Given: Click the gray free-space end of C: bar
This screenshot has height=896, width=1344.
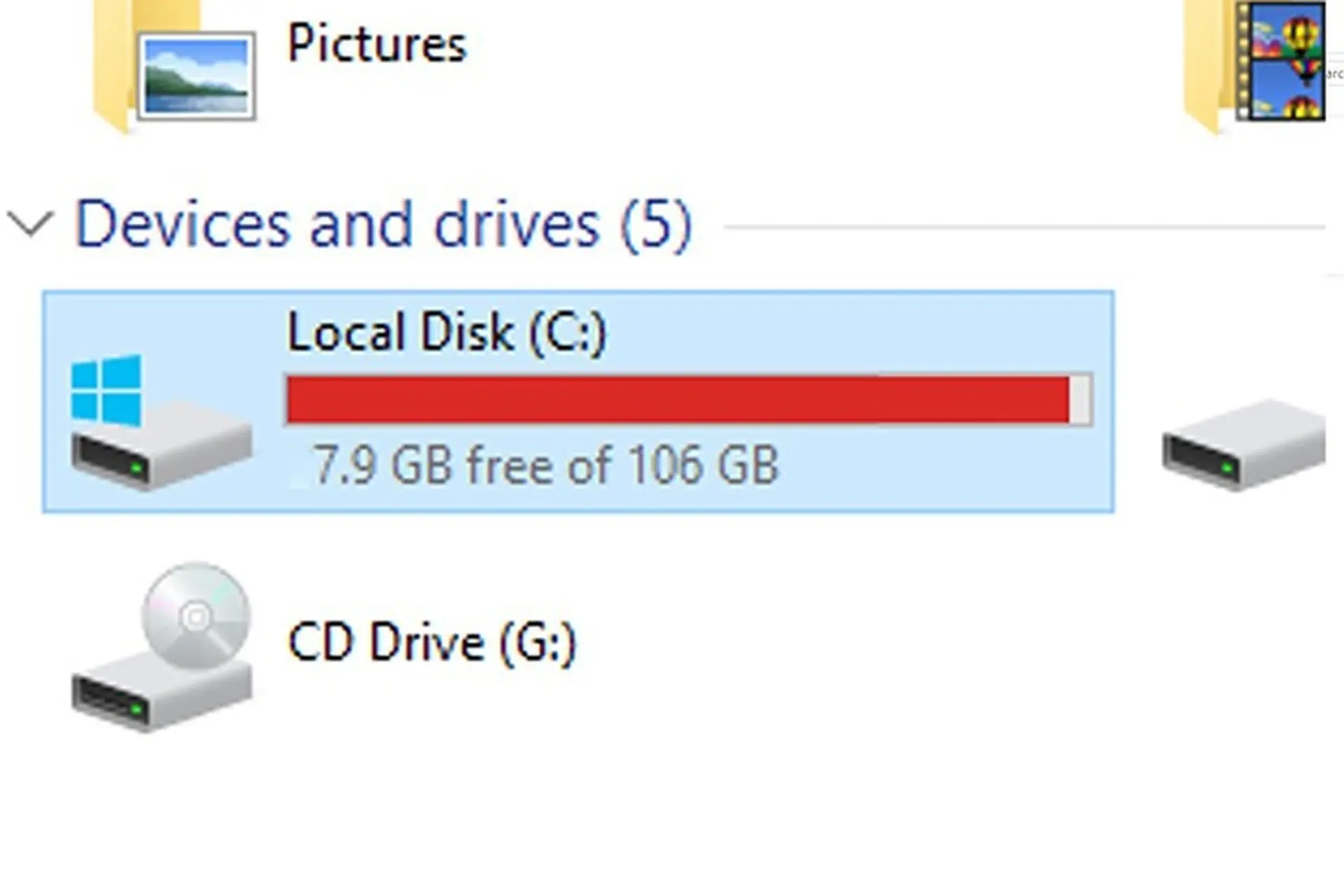Looking at the screenshot, I should (x=1081, y=400).
